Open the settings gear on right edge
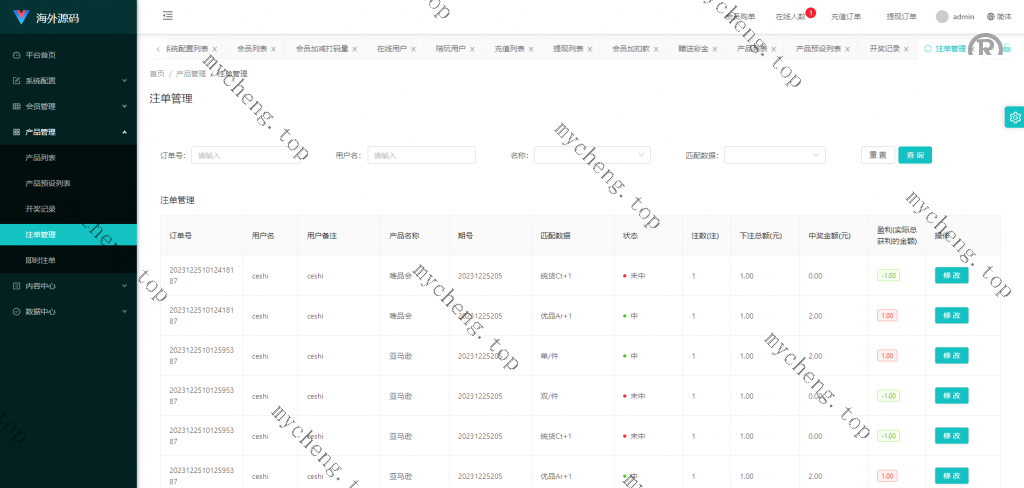This screenshot has height=488, width=1024. click(x=1014, y=117)
